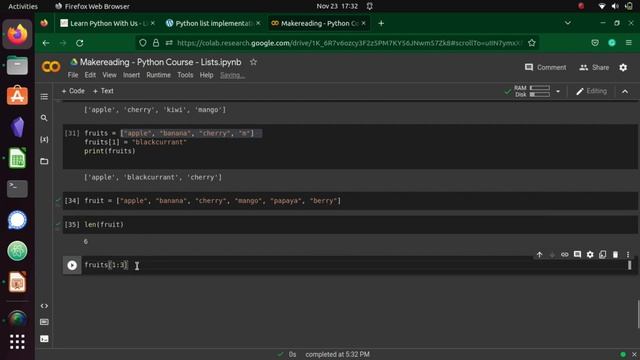The image size is (640, 360).
Task: Share the notebook
Action: coord(594,67)
